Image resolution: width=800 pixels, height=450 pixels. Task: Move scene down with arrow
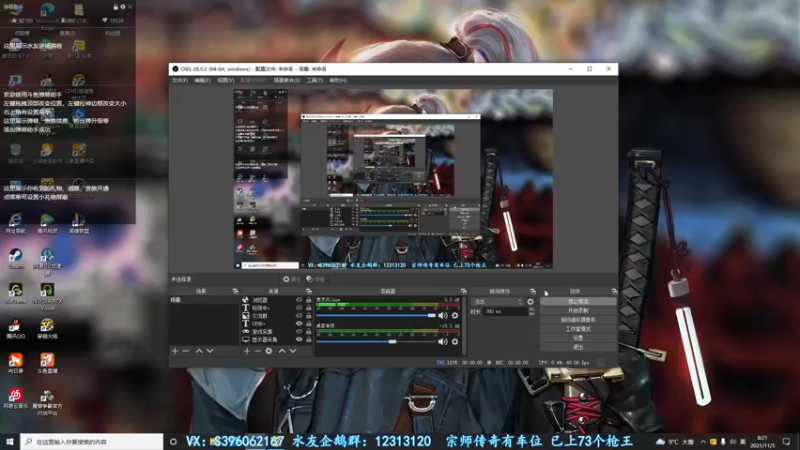point(210,351)
